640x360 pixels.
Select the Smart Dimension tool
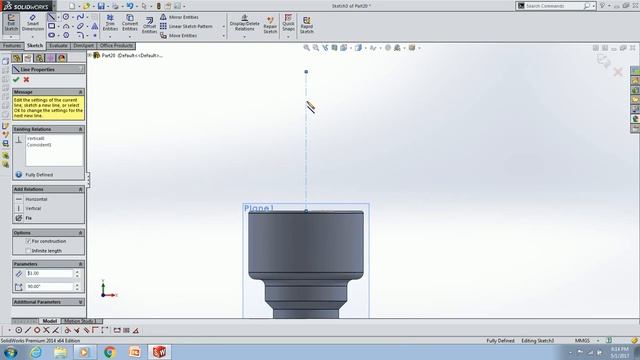point(33,23)
